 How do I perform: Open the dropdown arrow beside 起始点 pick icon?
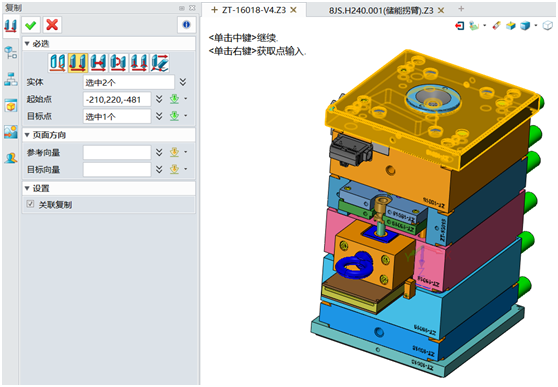click(x=186, y=99)
